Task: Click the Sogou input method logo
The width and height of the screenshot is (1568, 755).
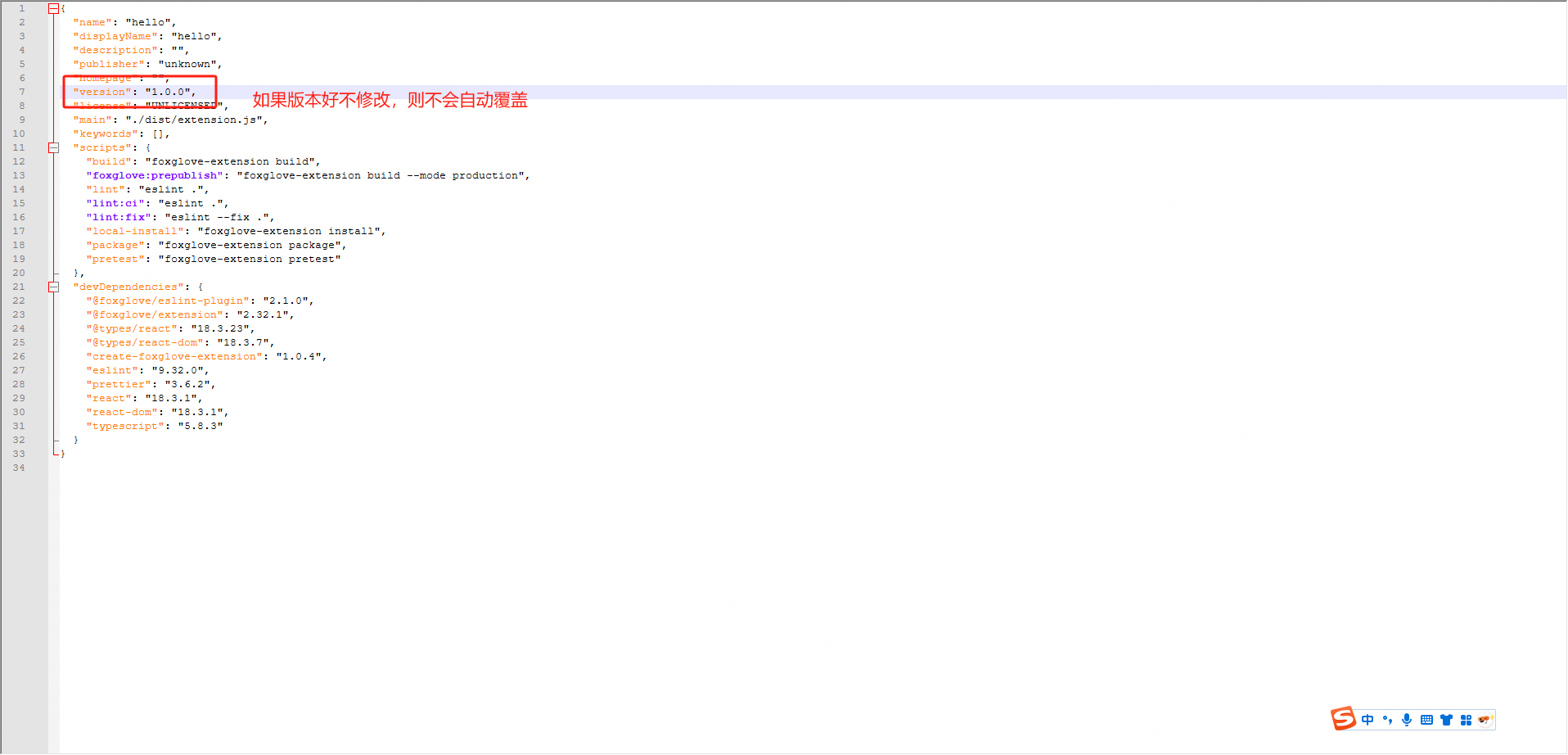Action: click(1343, 719)
